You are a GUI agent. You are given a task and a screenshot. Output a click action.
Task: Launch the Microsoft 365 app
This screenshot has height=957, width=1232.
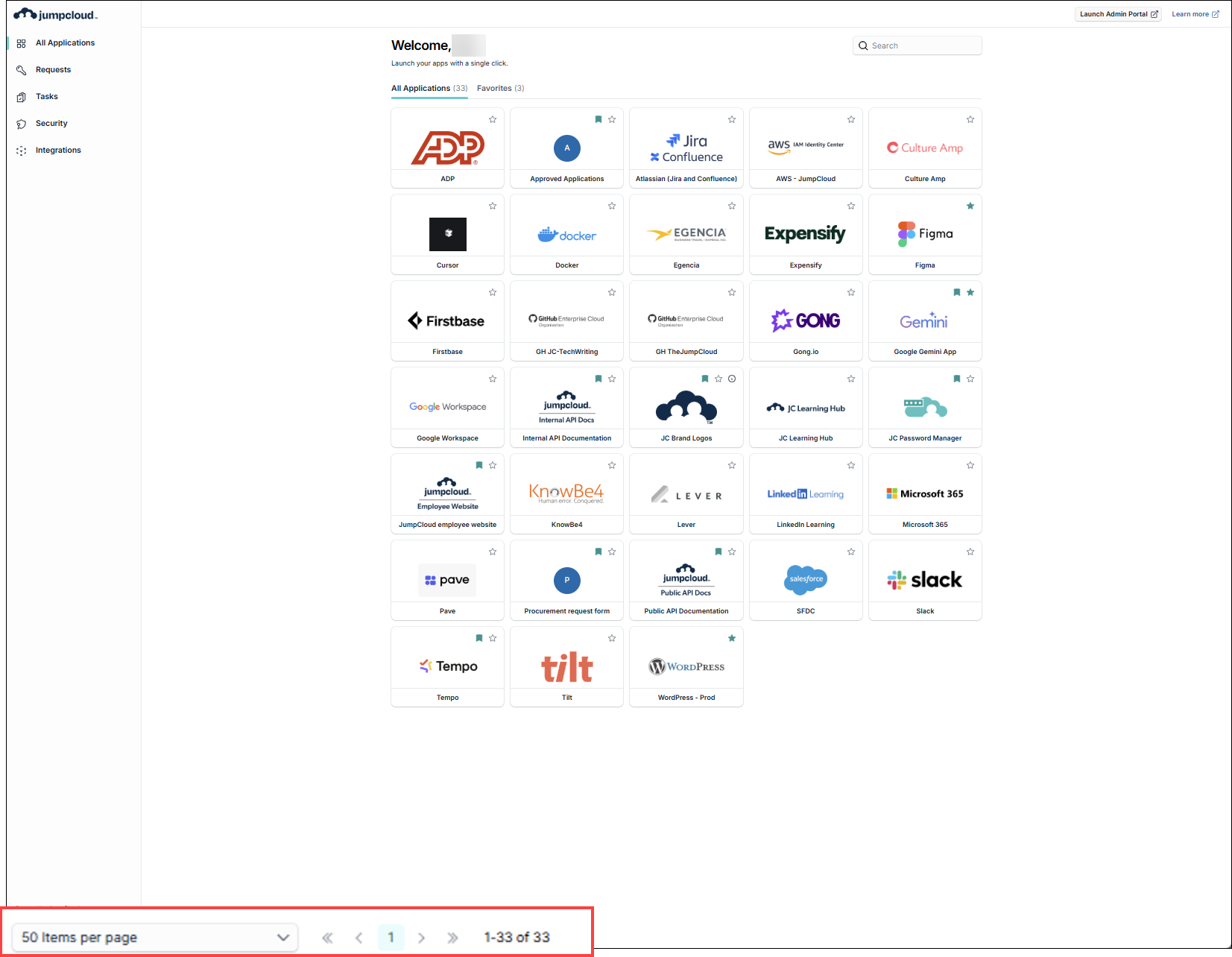coord(925,493)
